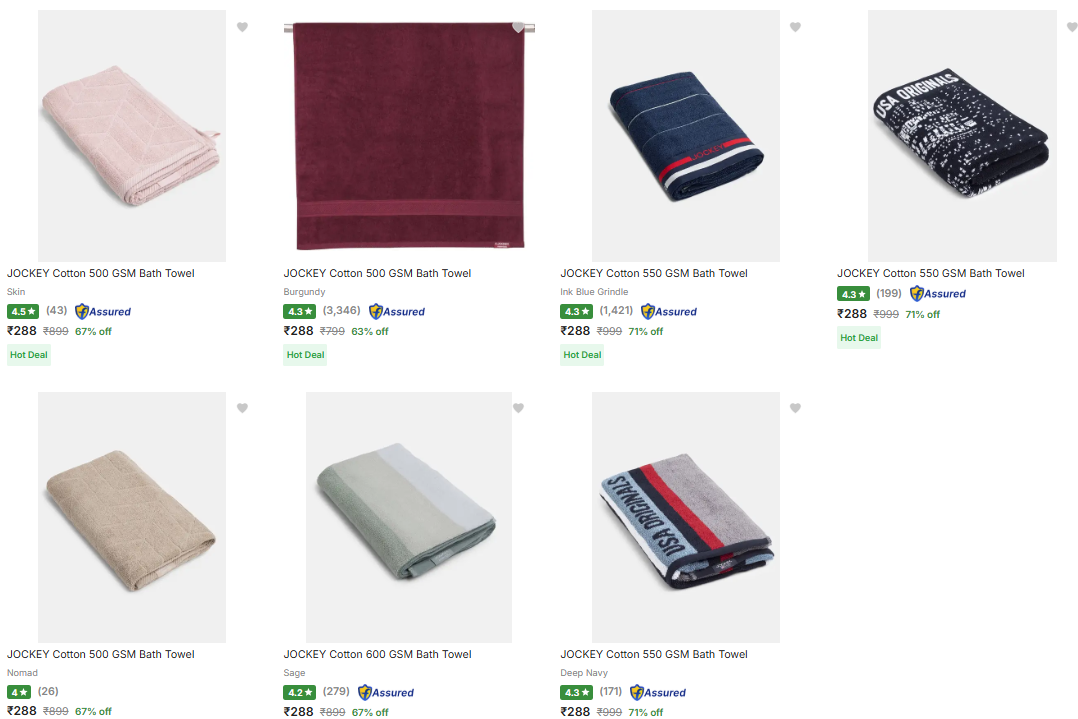Screen dimensions: 1078x719
Task: Click wishlist heart on Sage towel
Action: [x=518, y=408]
